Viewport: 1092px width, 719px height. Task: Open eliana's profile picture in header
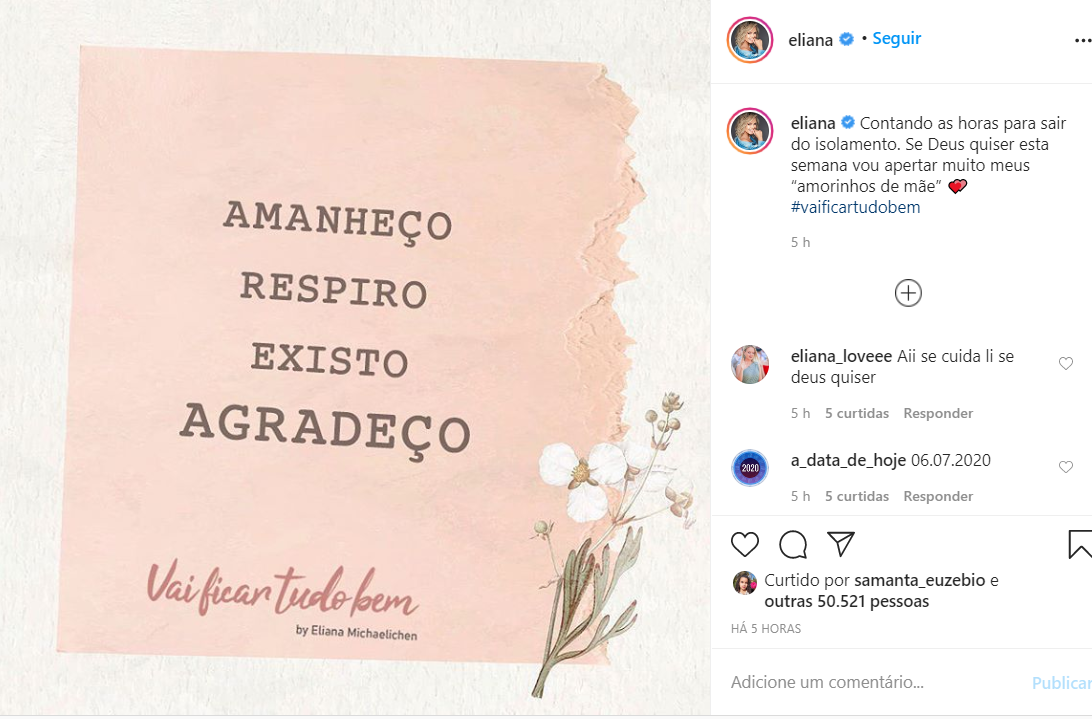click(750, 40)
